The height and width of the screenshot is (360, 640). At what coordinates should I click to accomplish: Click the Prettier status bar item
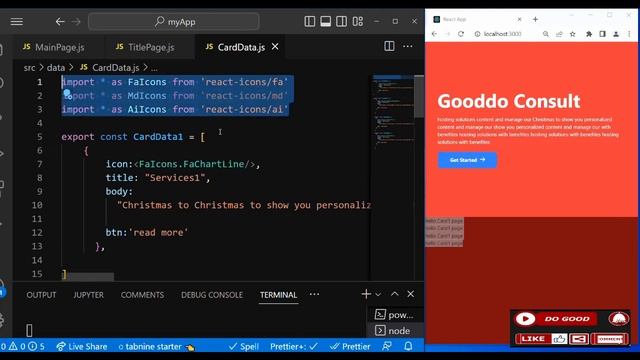(x=350, y=347)
